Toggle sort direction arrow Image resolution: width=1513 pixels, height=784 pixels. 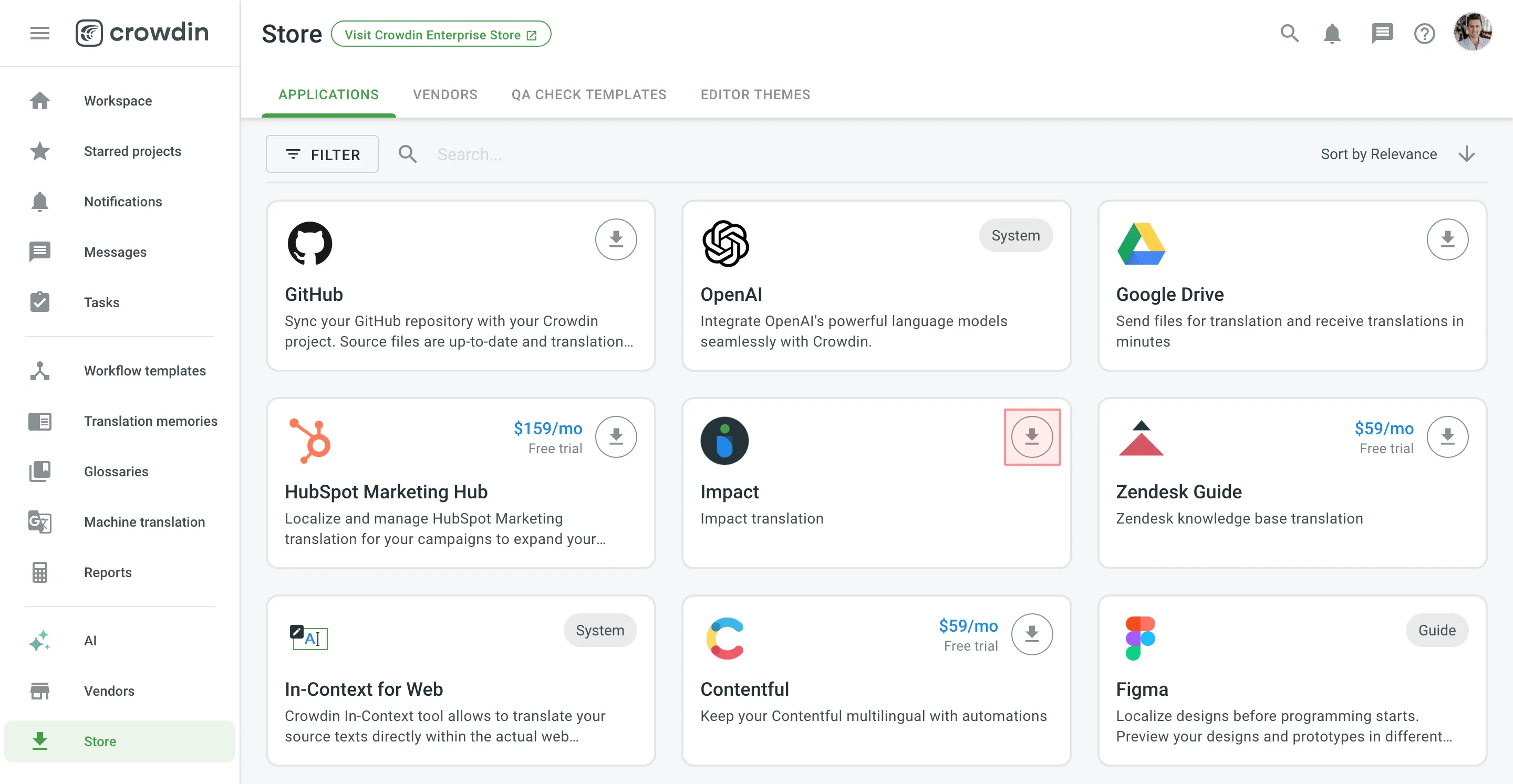click(x=1467, y=154)
